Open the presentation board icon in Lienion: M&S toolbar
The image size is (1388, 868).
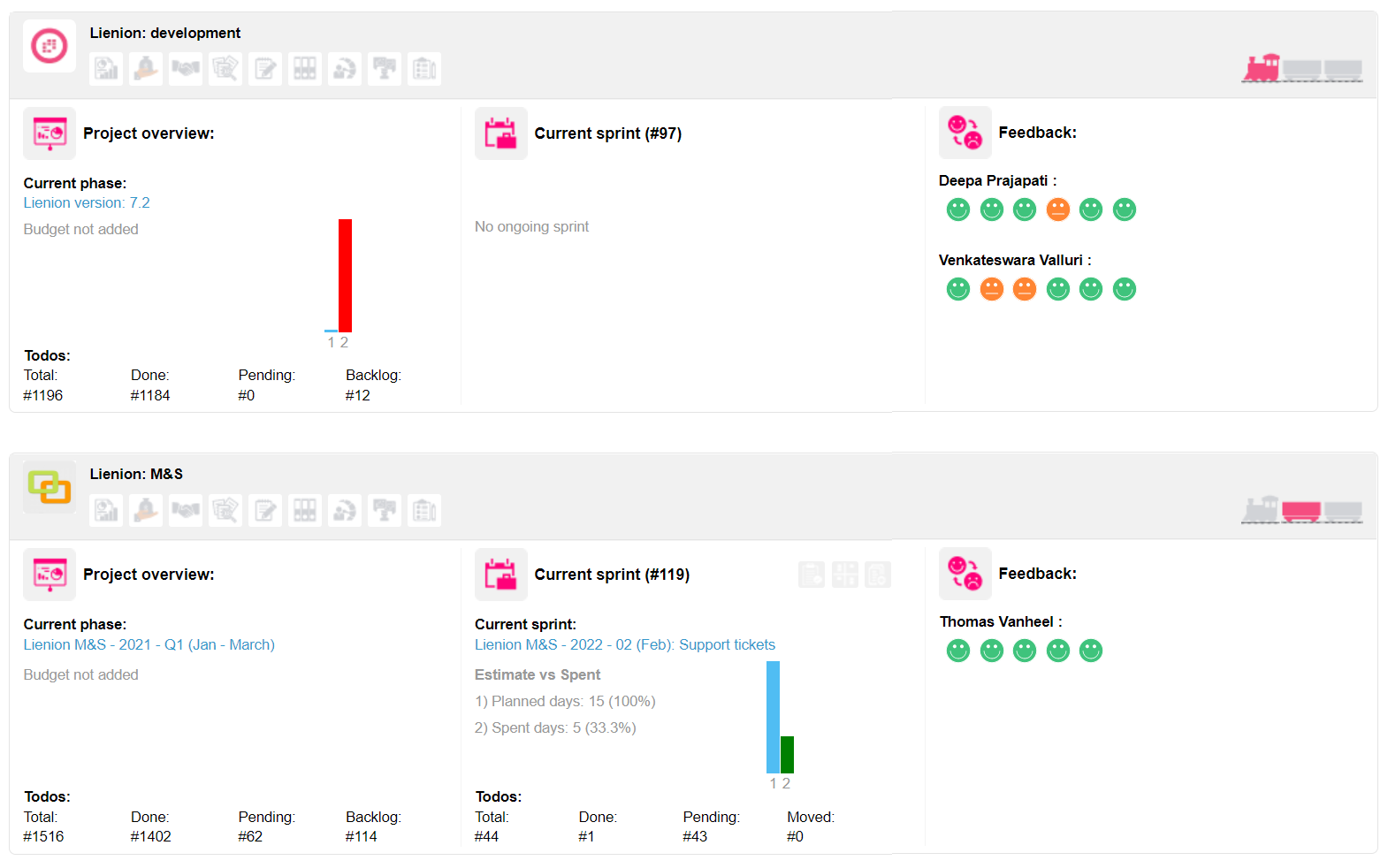(385, 510)
